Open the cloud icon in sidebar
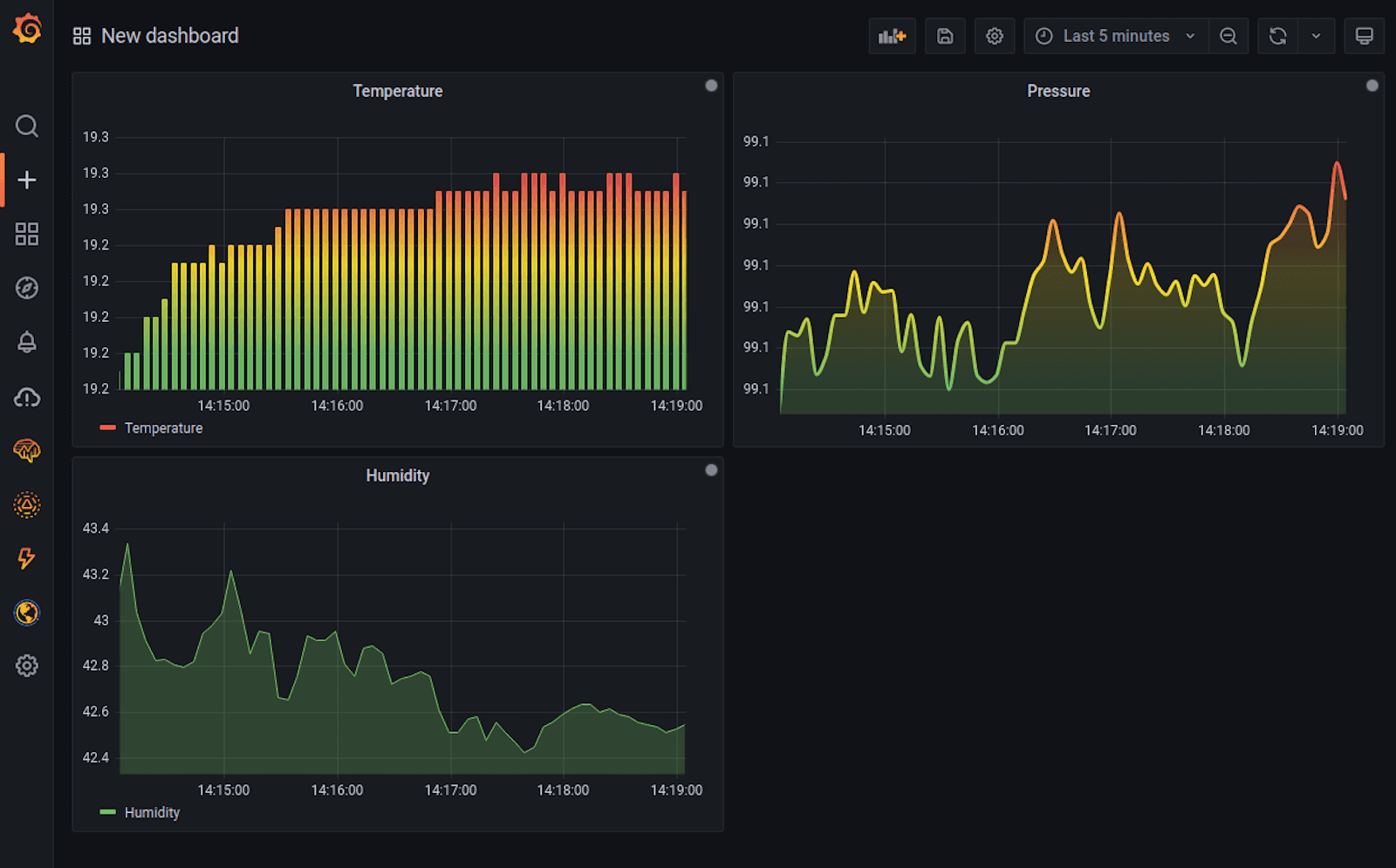The height and width of the screenshot is (868, 1396). tap(27, 398)
